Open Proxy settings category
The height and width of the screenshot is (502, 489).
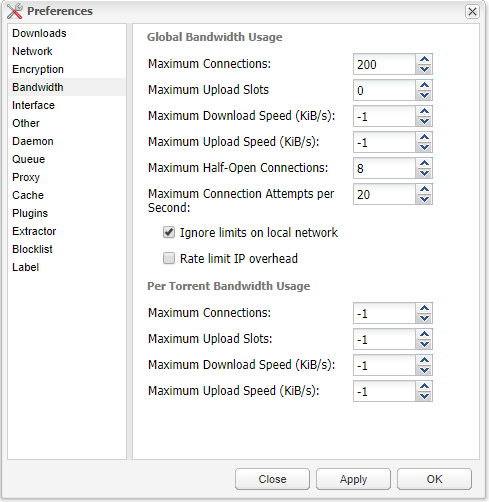(x=67, y=177)
